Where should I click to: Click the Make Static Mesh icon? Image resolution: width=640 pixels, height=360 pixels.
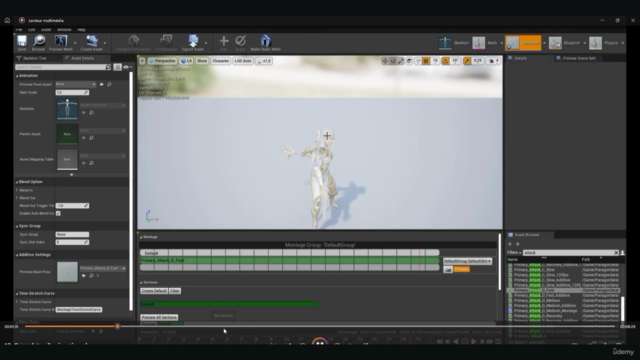coord(265,41)
